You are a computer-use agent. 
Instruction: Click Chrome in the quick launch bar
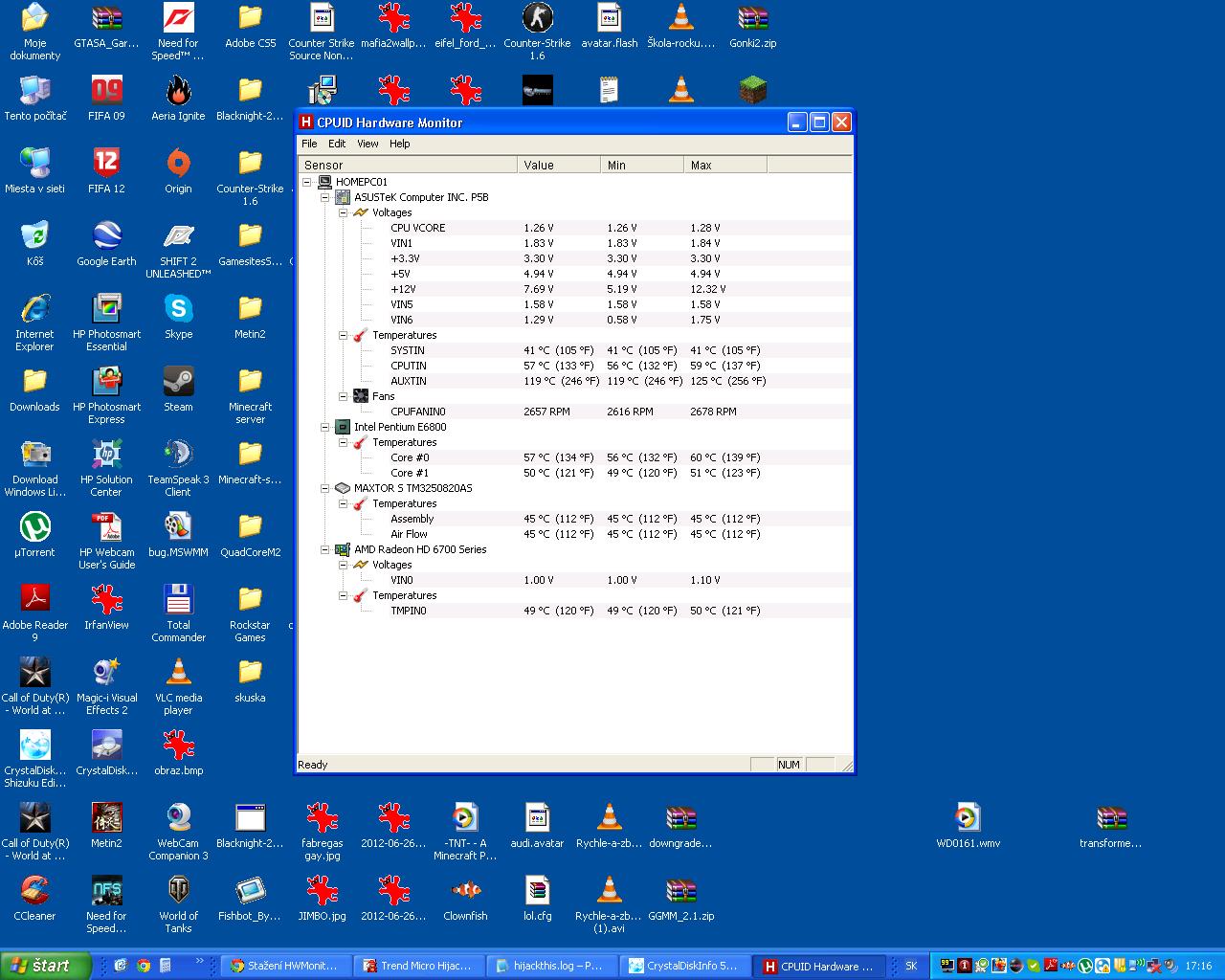click(x=144, y=966)
